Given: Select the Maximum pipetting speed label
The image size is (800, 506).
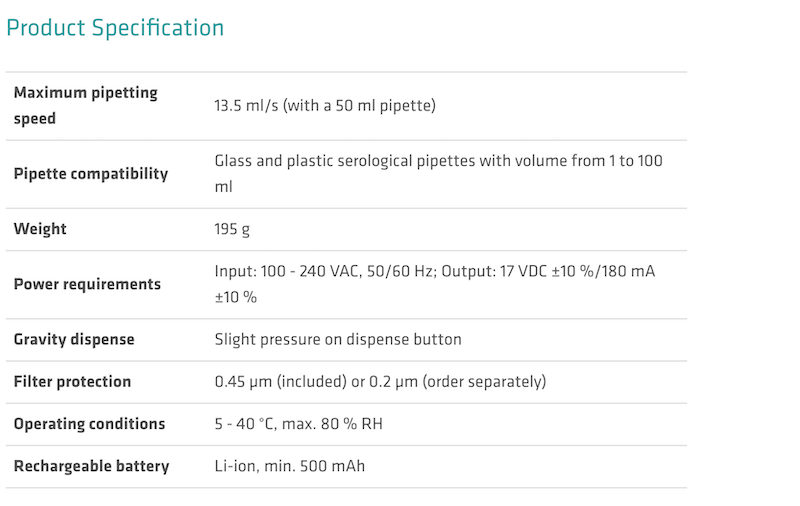Looking at the screenshot, I should point(86,105).
